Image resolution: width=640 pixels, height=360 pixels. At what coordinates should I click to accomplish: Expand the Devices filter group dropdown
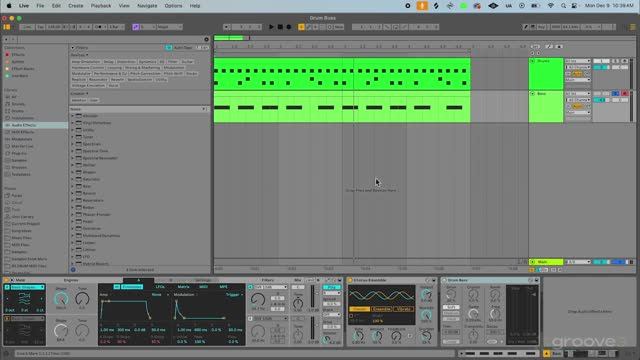click(79, 55)
